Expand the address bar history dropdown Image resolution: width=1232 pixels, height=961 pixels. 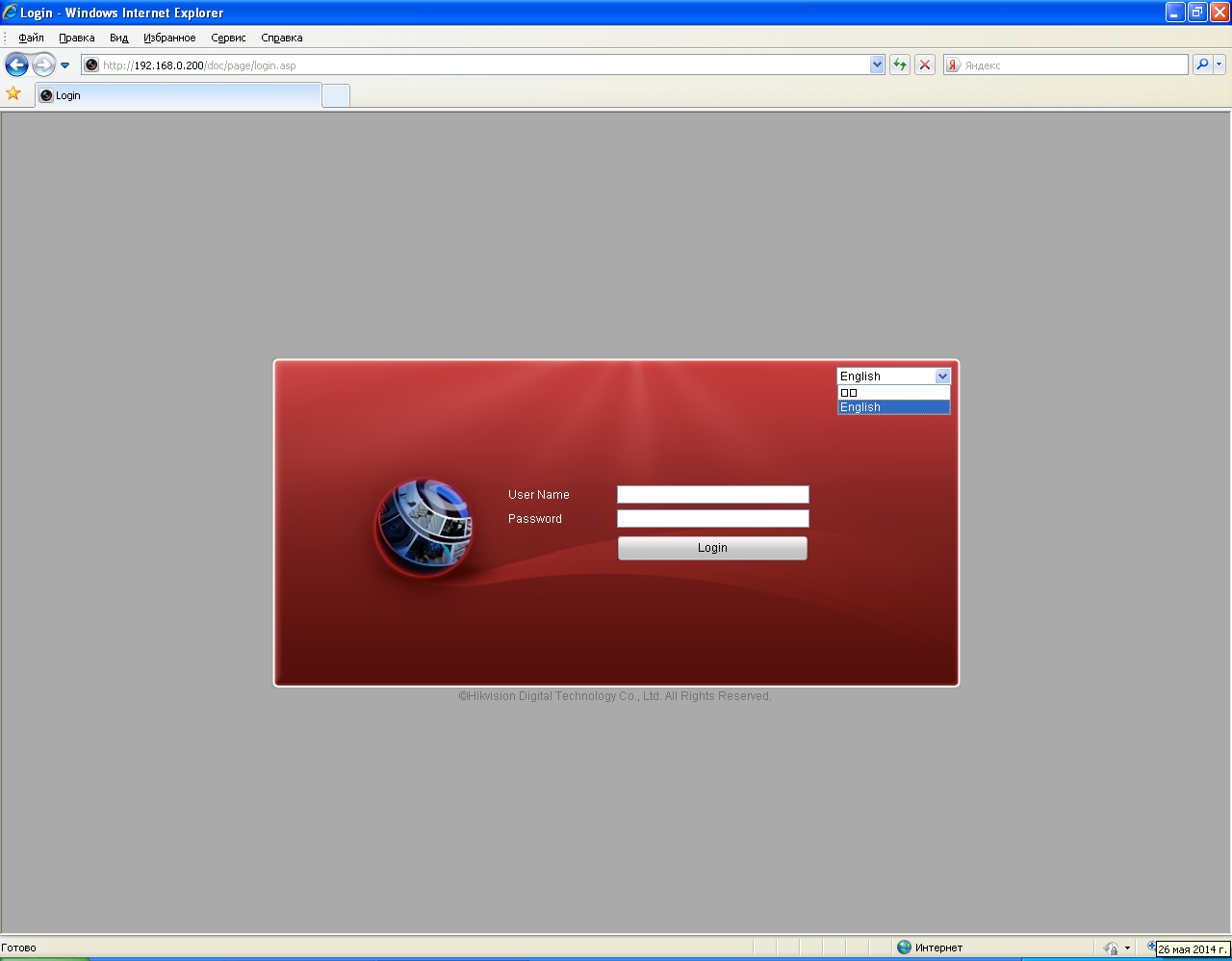coord(877,65)
